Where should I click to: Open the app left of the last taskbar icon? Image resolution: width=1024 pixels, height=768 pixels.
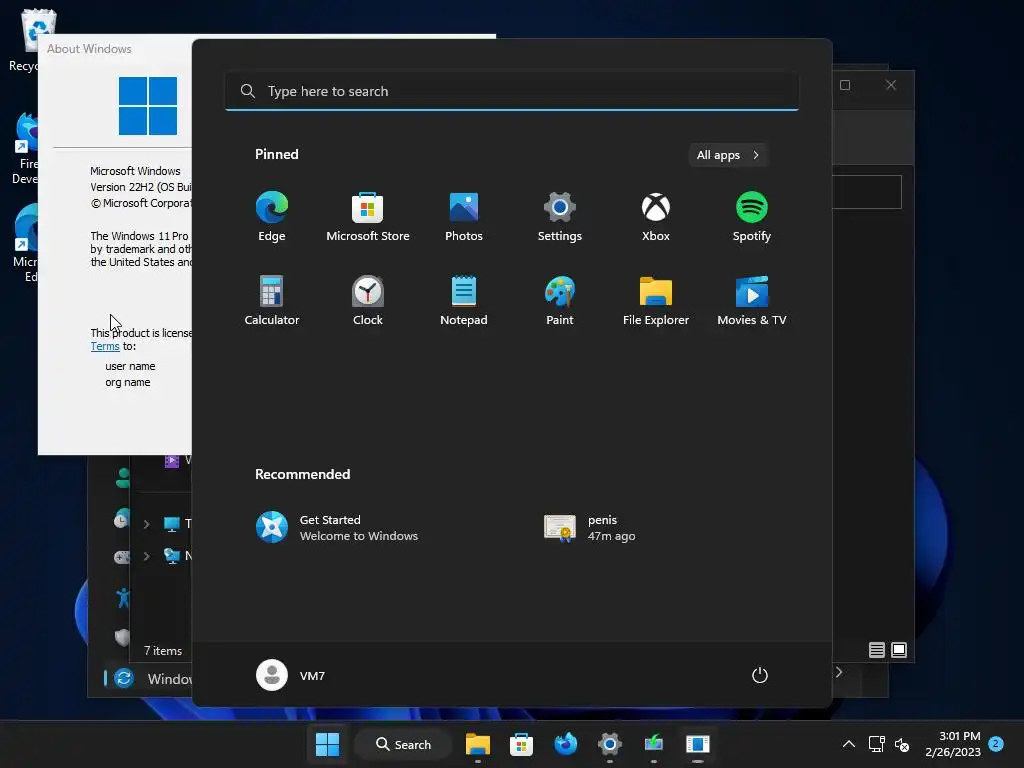654,744
